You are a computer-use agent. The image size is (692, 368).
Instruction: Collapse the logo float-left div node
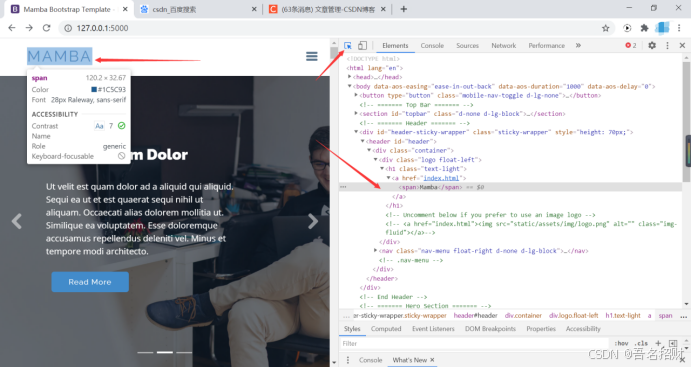pos(376,160)
